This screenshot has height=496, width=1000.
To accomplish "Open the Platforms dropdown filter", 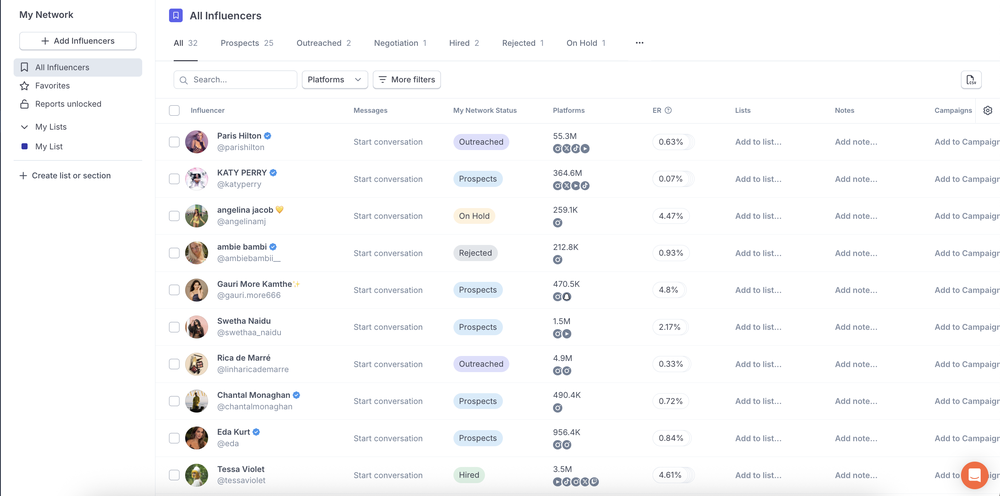I will pyautogui.click(x=335, y=80).
